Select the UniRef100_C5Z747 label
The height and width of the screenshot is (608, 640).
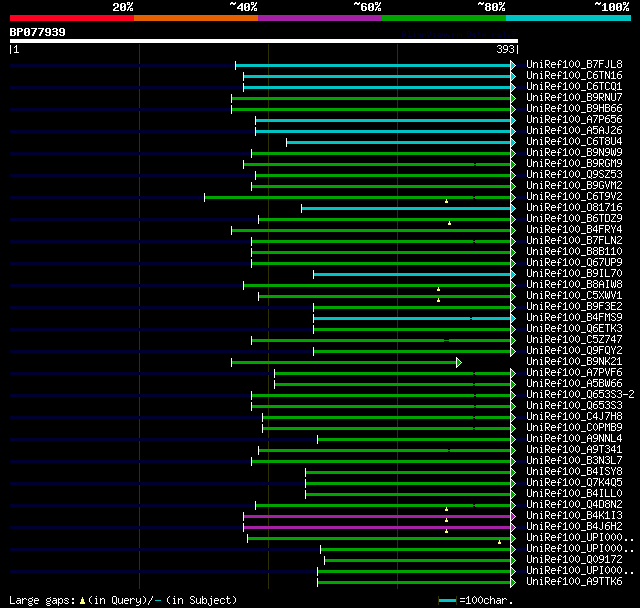point(574,340)
